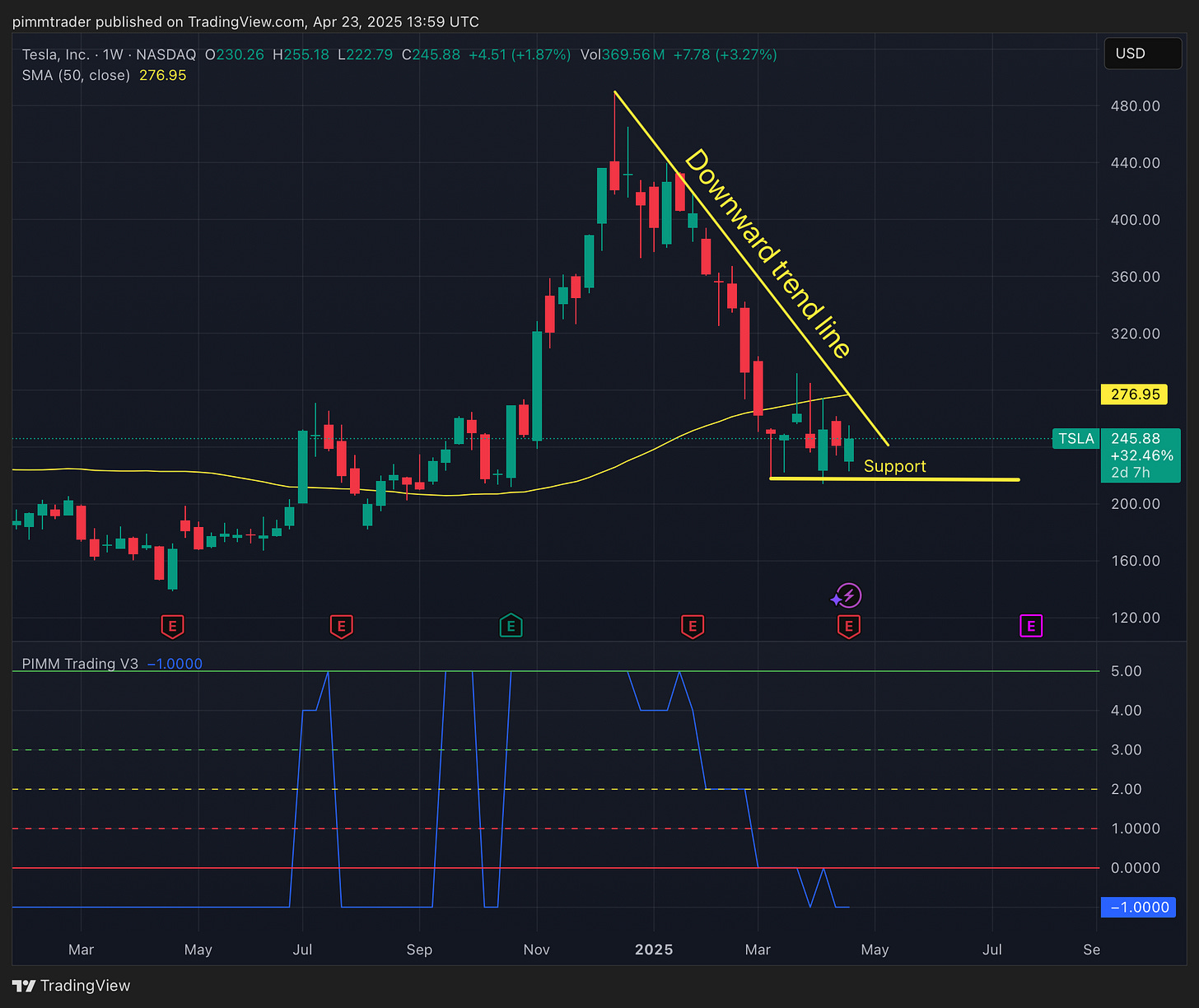Click the 5.00 indicator axis label
The height and width of the screenshot is (1008, 1199).
click(x=1126, y=671)
